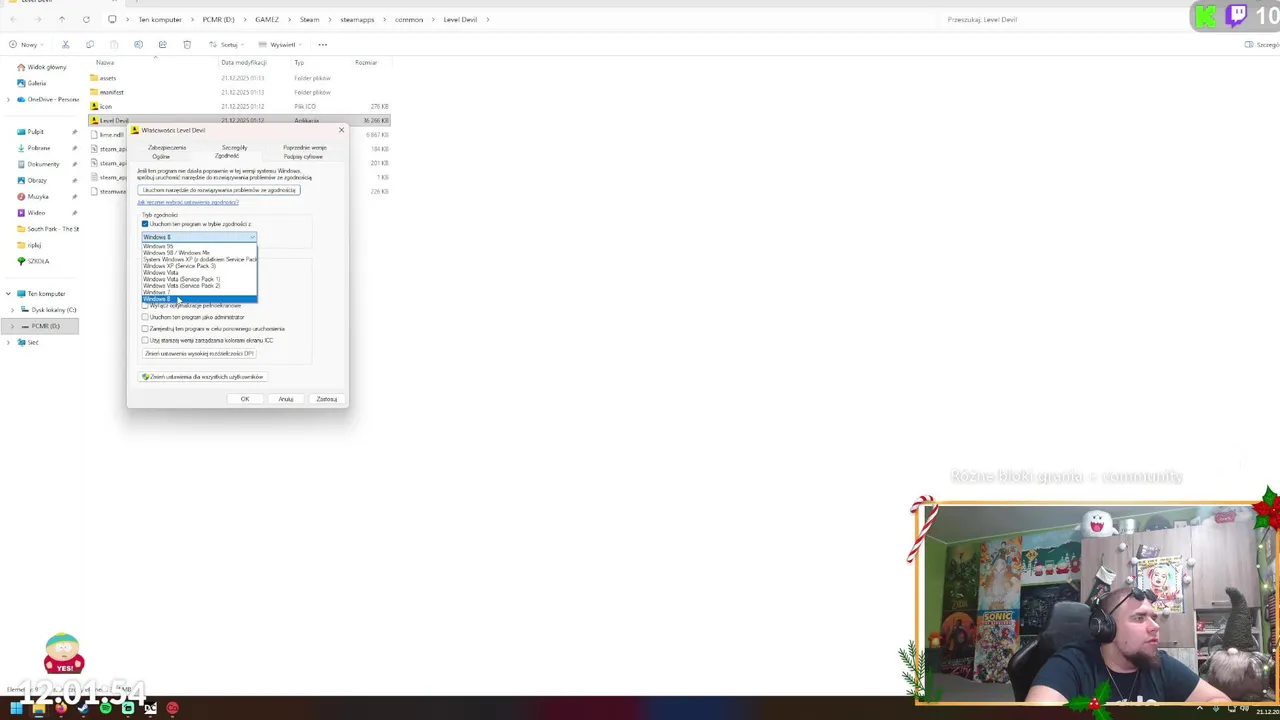This screenshot has width=1280, height=720.
Task: Open Wideo folder in sidebar
Action: click(x=36, y=212)
